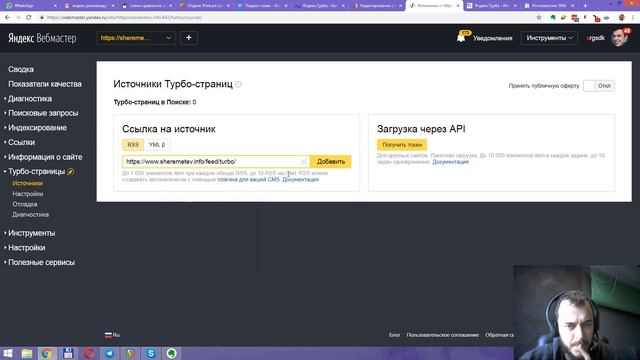This screenshot has height=360, width=640.
Task: Expand the Ссылки sidebar section
Action: (x=21, y=142)
